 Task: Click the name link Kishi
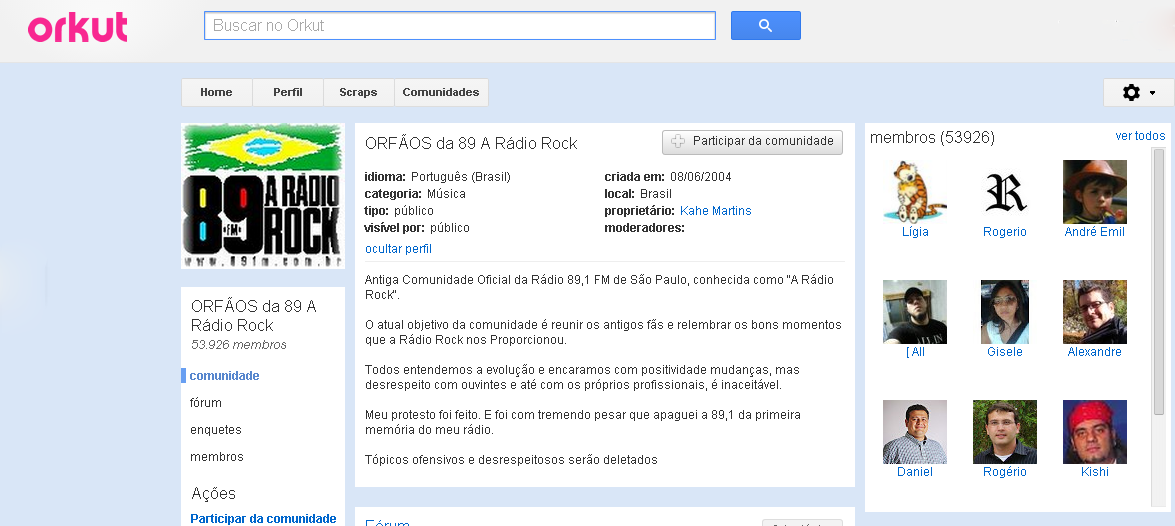[x=1095, y=471]
